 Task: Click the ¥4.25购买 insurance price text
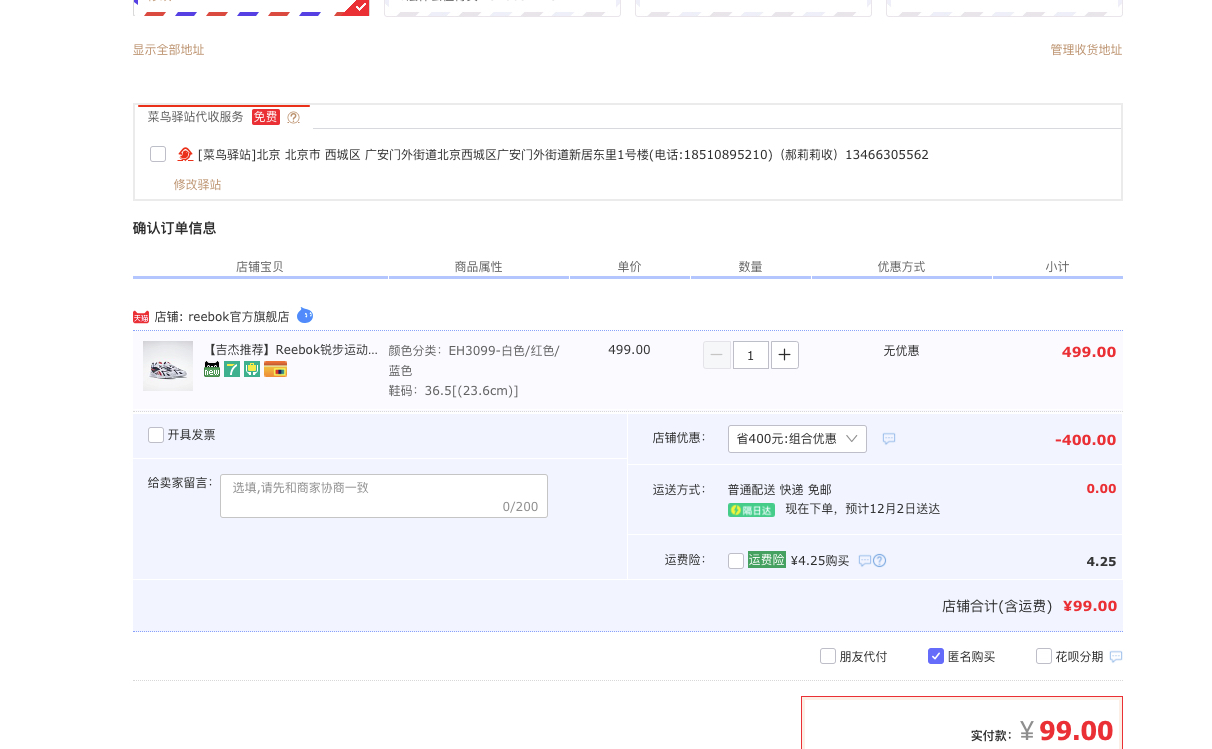[x=819, y=561]
